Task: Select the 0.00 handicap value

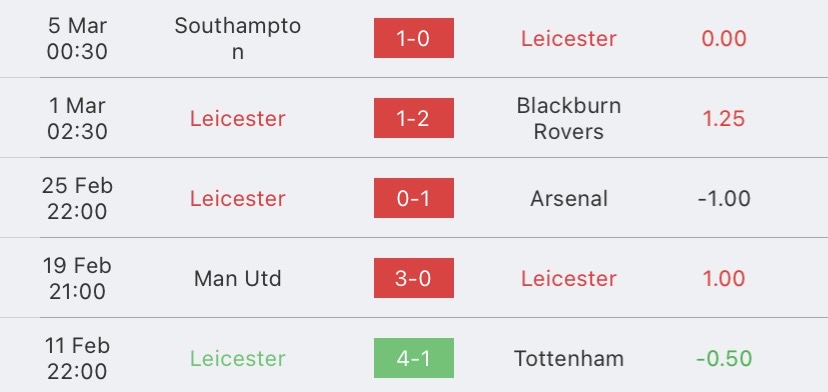Action: point(723,39)
